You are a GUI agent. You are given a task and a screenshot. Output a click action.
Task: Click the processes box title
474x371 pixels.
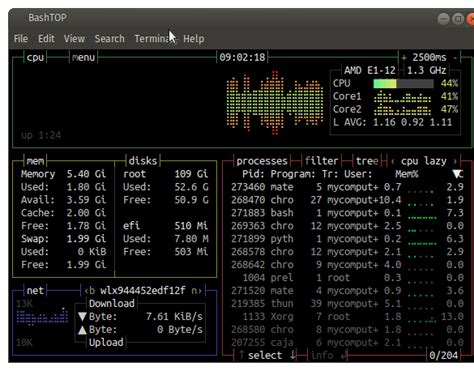click(x=262, y=161)
